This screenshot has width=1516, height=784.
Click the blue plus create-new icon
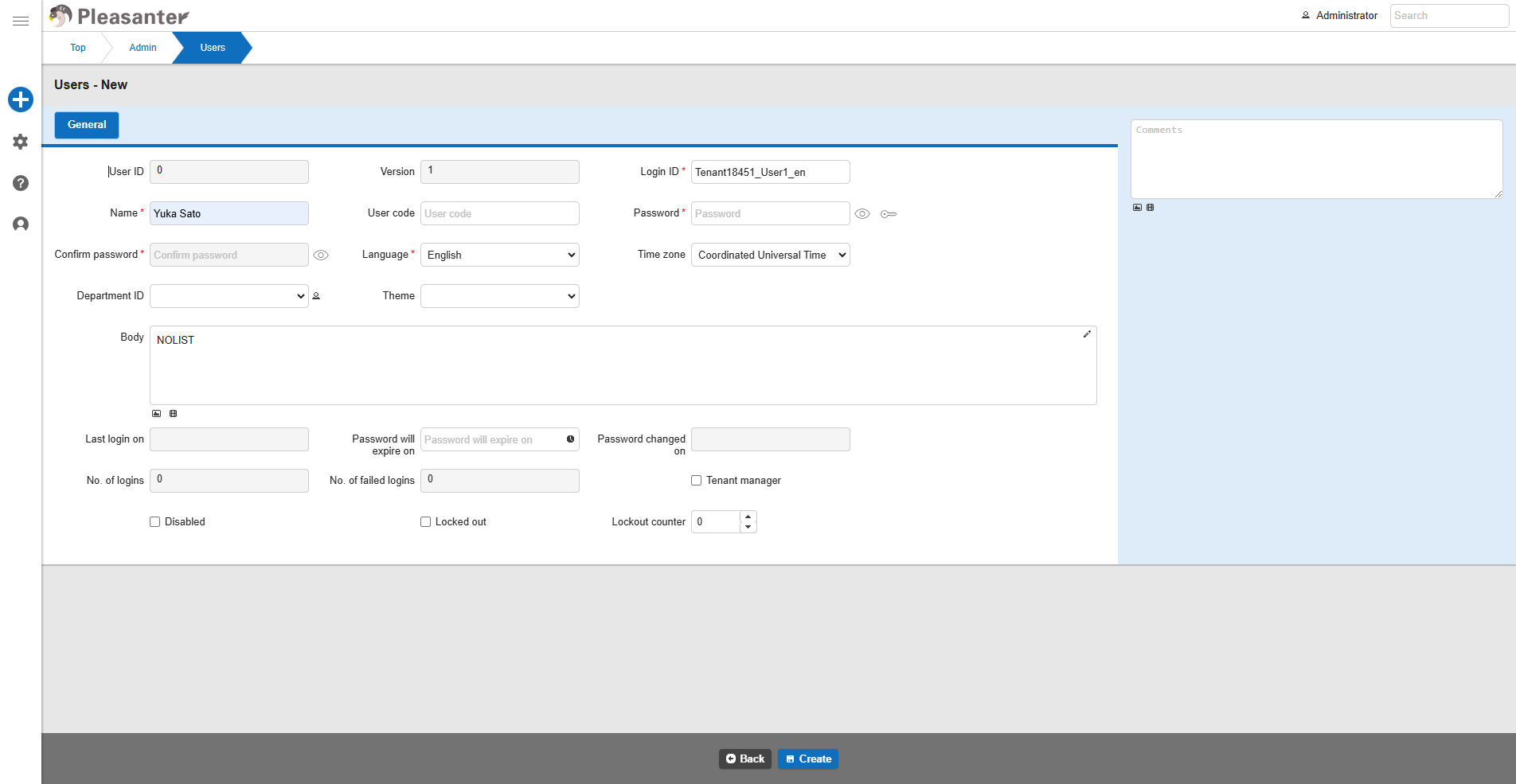pyautogui.click(x=21, y=99)
